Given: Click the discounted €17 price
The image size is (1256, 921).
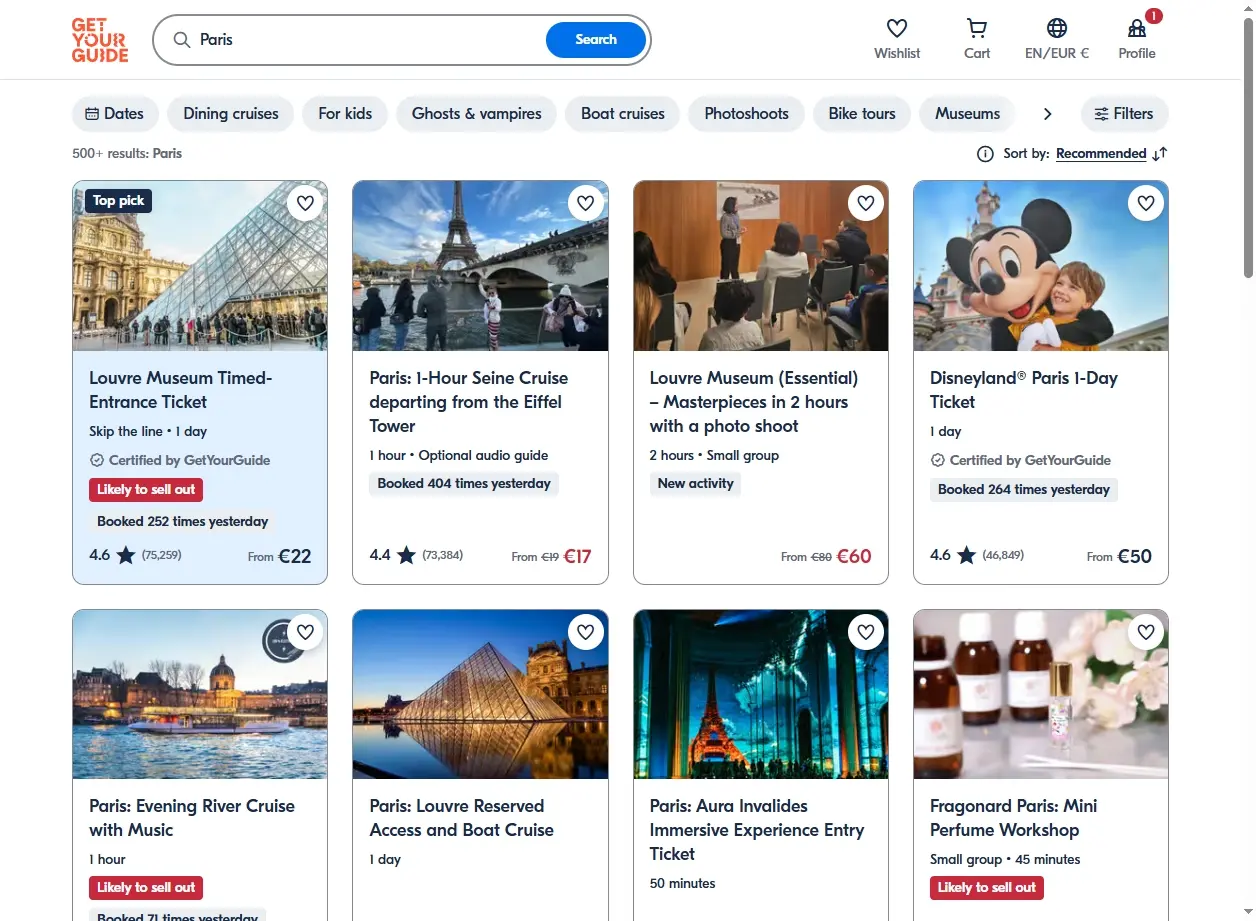Looking at the screenshot, I should (x=577, y=556).
